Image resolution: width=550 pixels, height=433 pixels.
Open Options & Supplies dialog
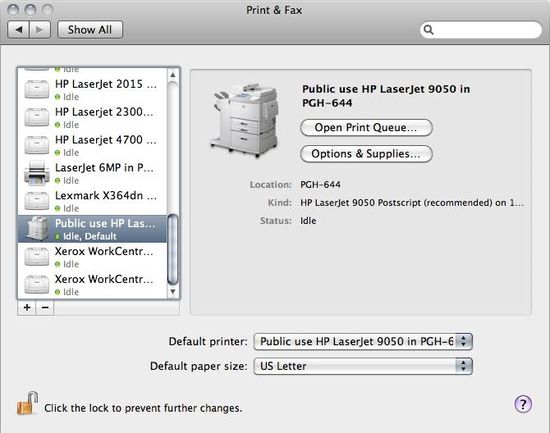[x=366, y=154]
